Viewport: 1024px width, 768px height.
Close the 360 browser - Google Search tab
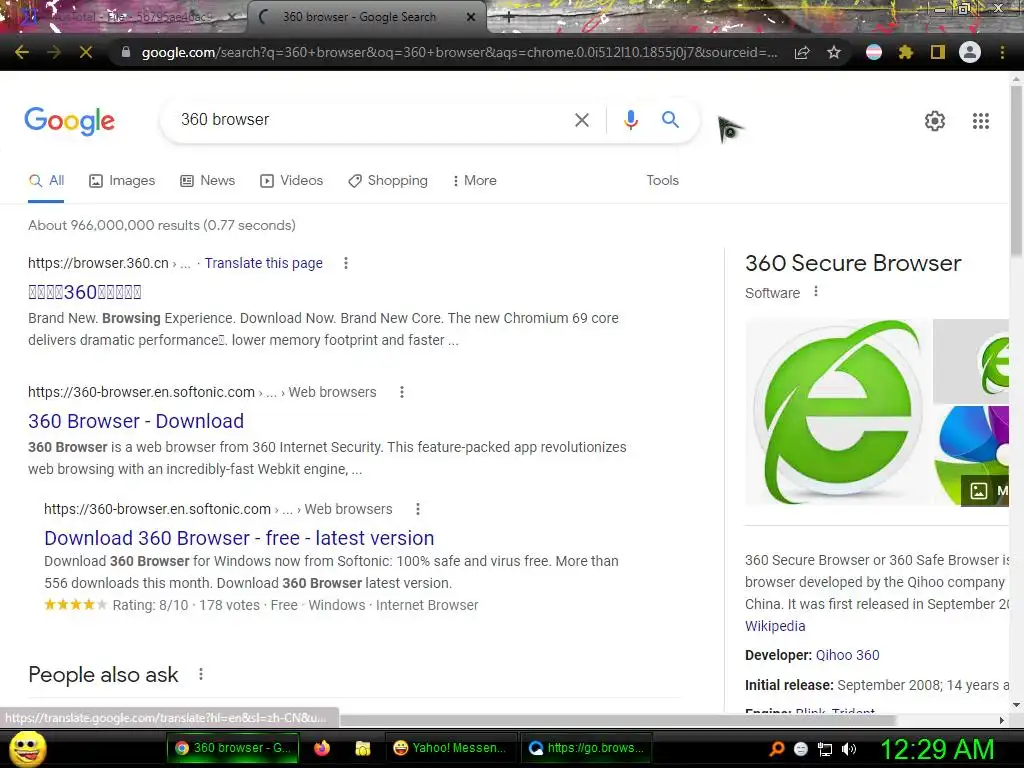point(471,18)
